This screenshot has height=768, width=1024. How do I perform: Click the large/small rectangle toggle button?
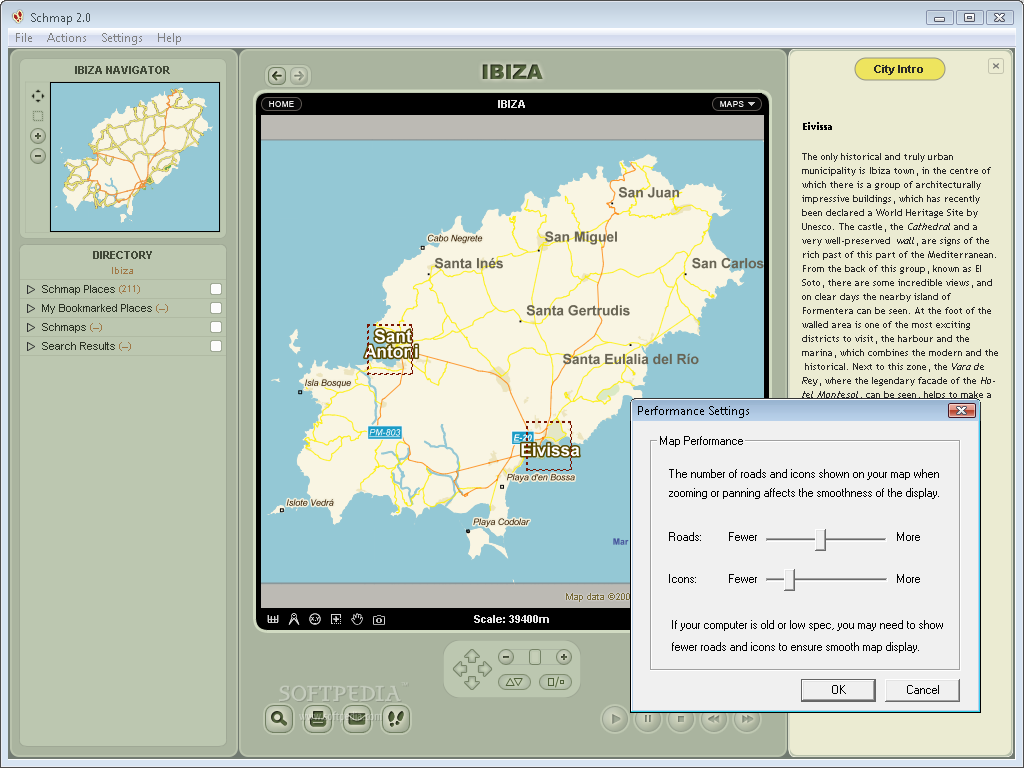click(556, 682)
